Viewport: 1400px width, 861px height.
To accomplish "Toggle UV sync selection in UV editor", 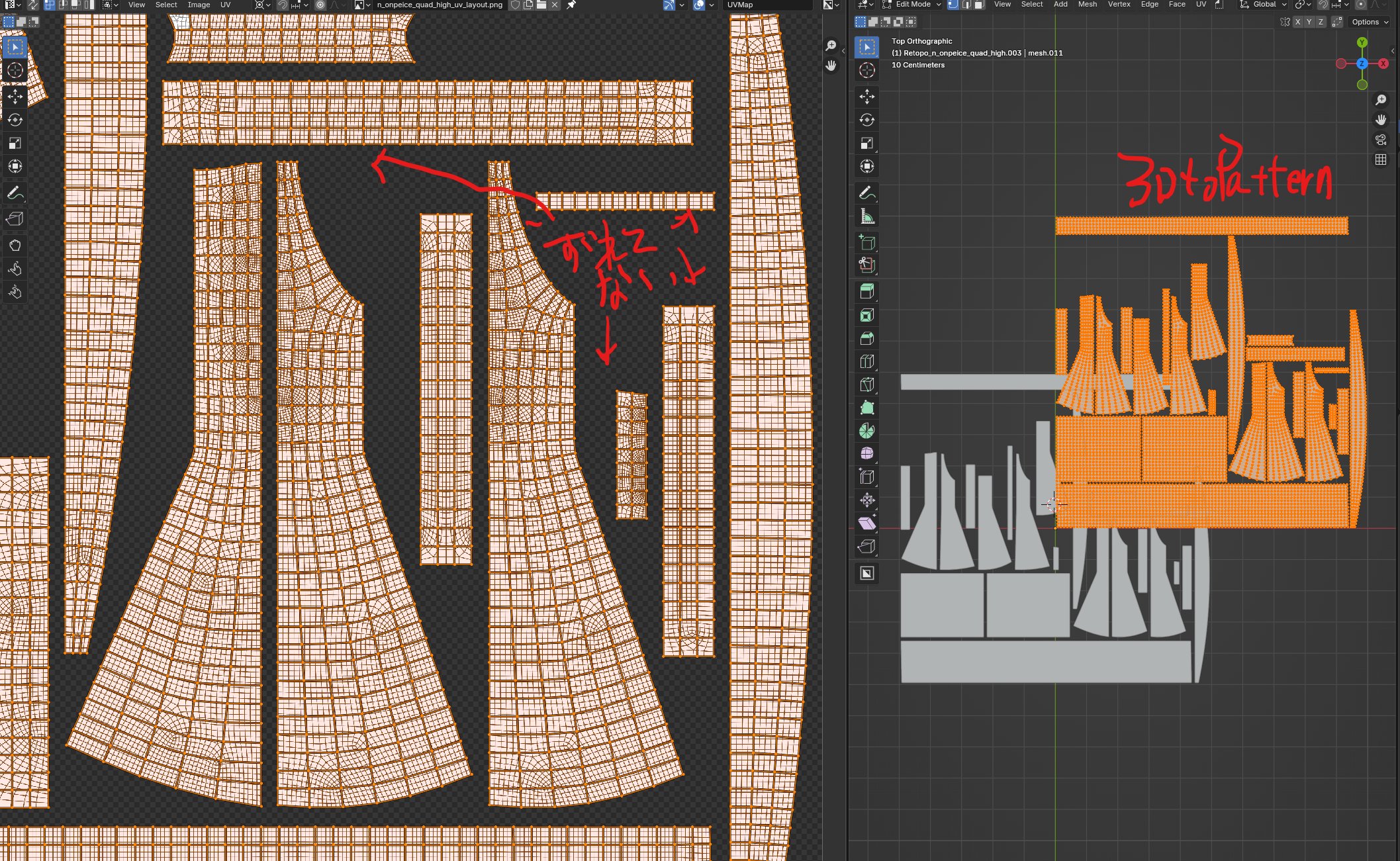I will (32, 5).
